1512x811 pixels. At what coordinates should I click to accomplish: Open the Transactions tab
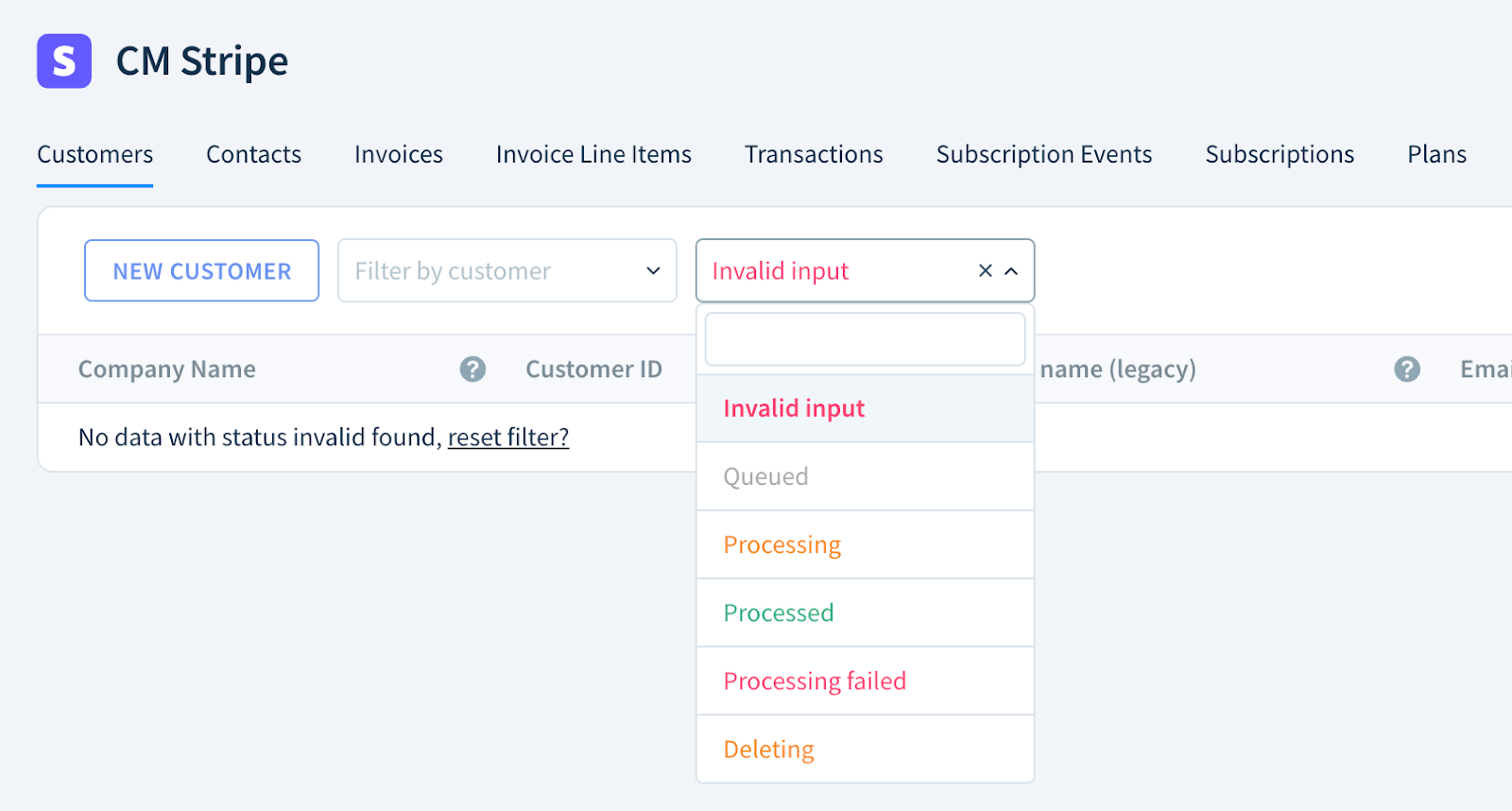click(x=813, y=154)
